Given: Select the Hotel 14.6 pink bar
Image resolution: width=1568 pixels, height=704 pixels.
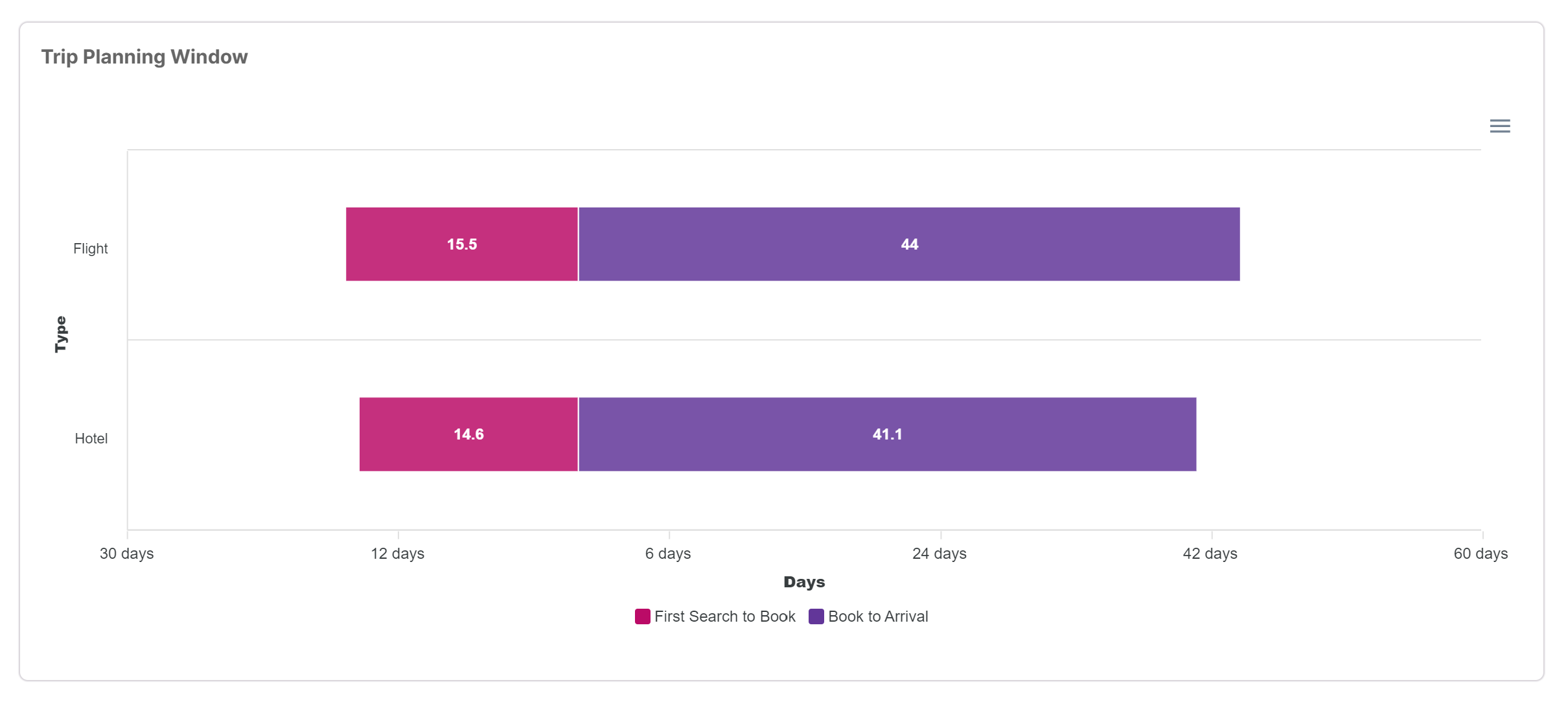Looking at the screenshot, I should (468, 434).
